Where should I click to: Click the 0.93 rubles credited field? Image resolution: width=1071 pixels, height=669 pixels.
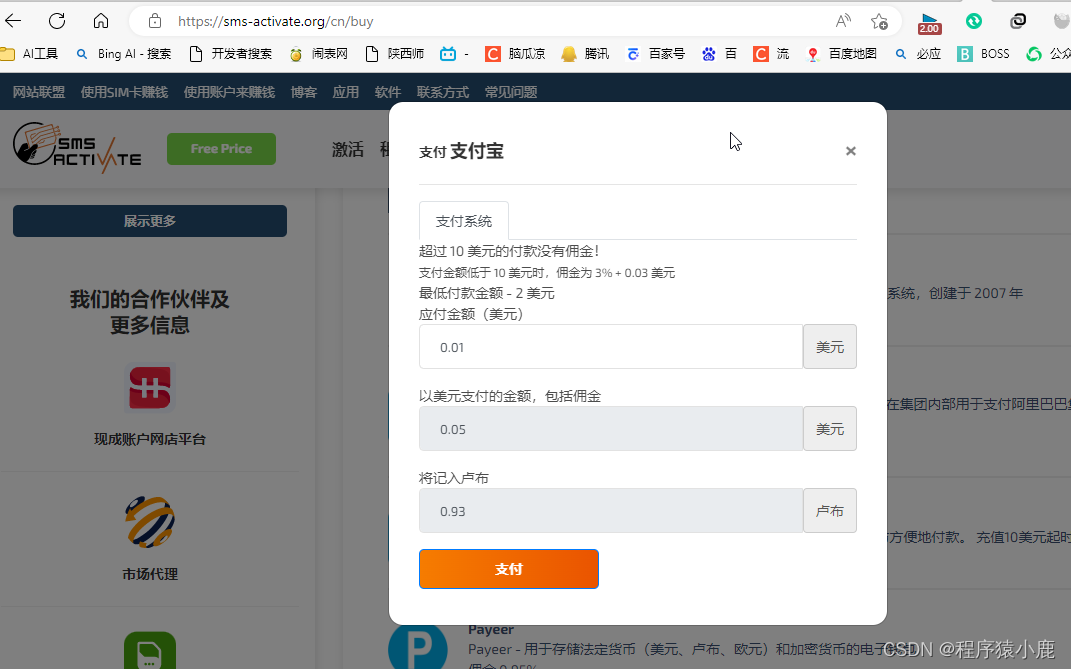[611, 510]
